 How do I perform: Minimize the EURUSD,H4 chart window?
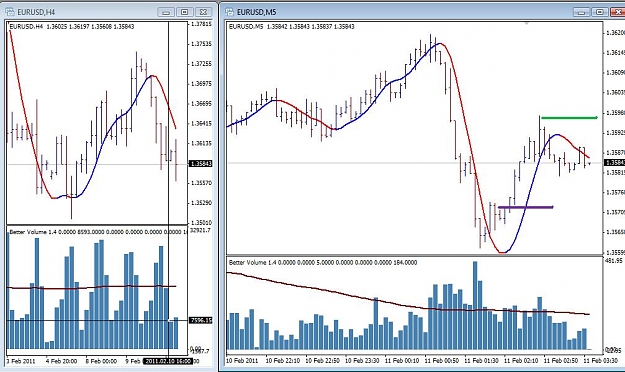[166, 12]
